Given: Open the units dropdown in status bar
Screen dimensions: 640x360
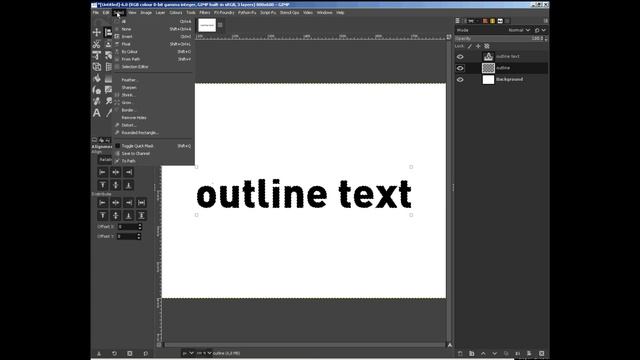Looking at the screenshot, I should coord(188,353).
